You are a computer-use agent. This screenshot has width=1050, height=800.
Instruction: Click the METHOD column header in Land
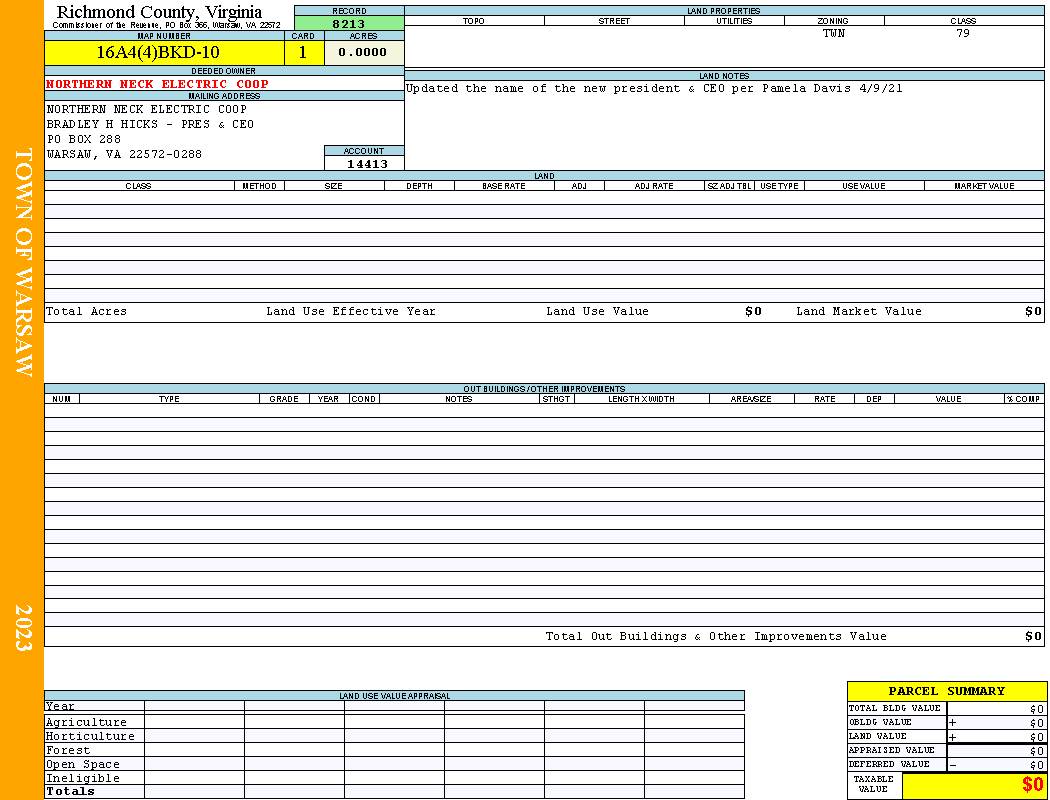coord(259,186)
